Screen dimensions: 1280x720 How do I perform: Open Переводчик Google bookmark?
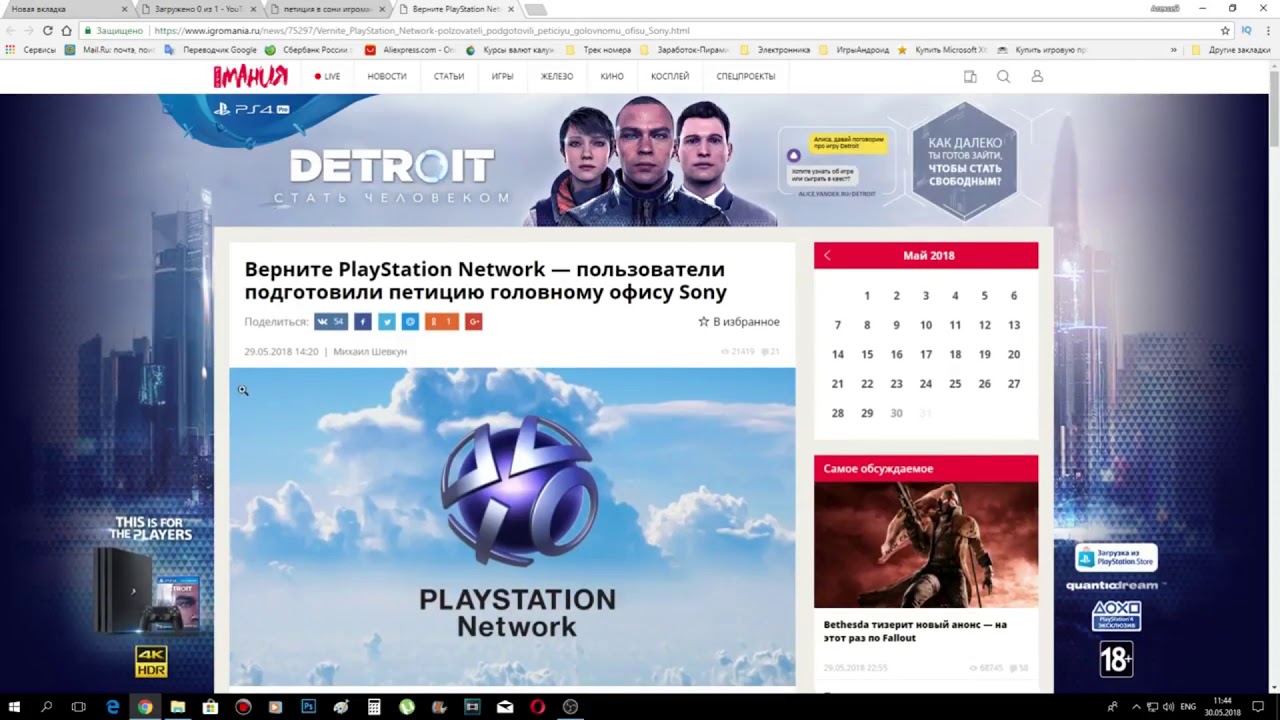click(x=211, y=49)
